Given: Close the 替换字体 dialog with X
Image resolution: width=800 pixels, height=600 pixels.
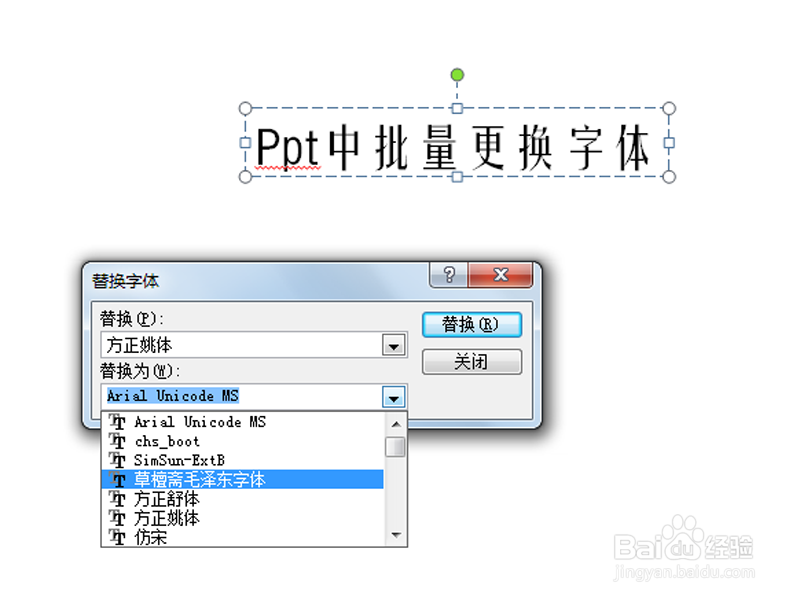Looking at the screenshot, I should point(501,275).
